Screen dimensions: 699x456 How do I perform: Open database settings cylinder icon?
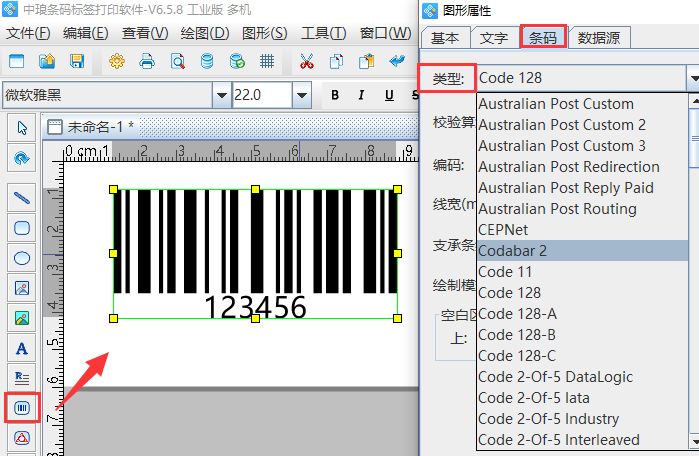(x=207, y=61)
